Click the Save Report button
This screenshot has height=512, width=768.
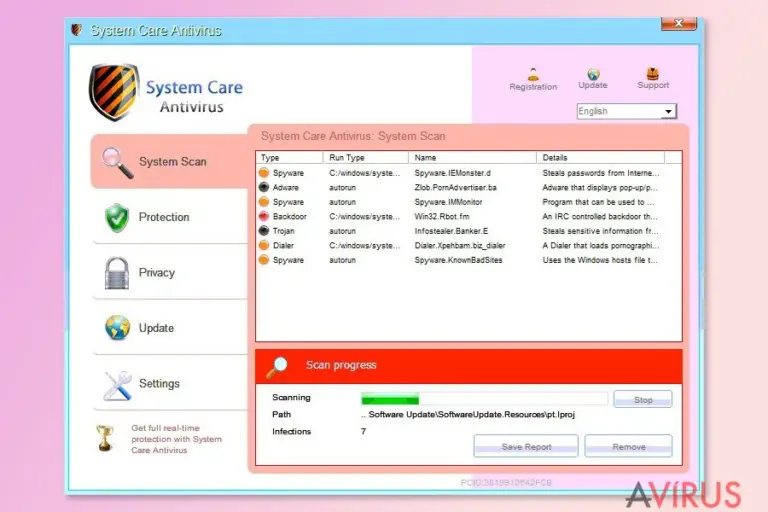tap(526, 446)
